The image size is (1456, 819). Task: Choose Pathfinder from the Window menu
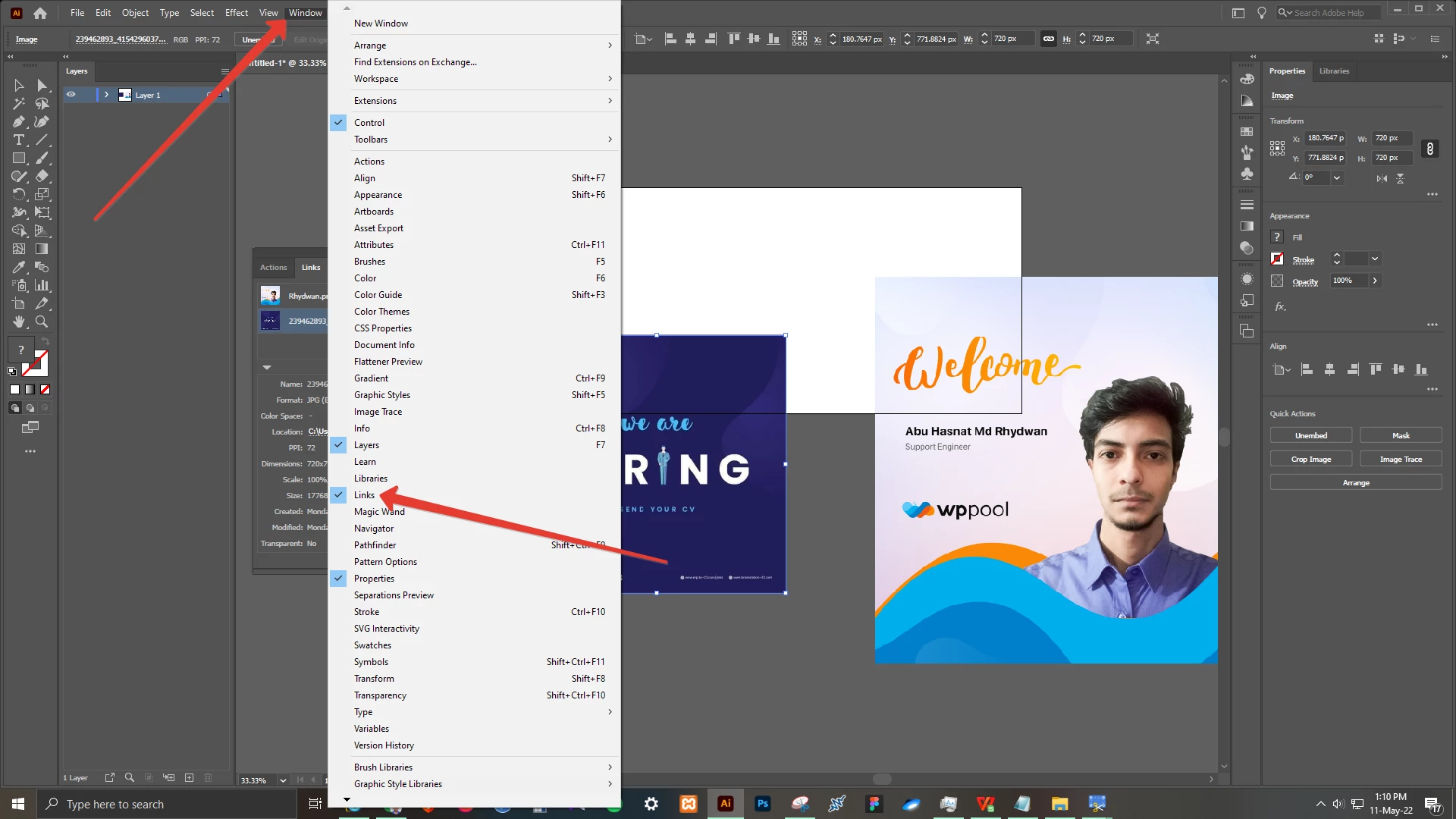(375, 545)
